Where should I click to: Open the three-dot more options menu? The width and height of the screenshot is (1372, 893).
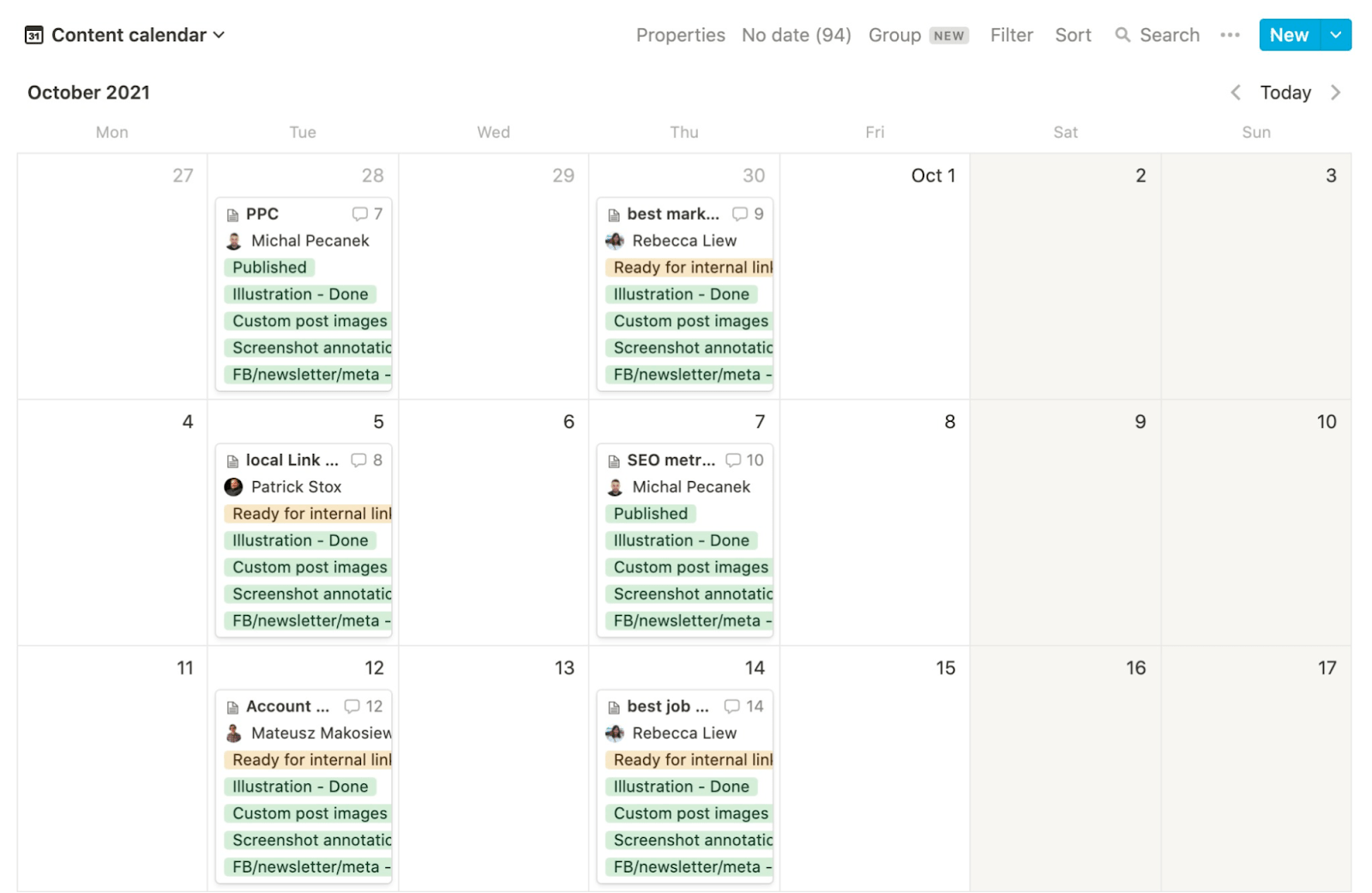pos(1230,35)
